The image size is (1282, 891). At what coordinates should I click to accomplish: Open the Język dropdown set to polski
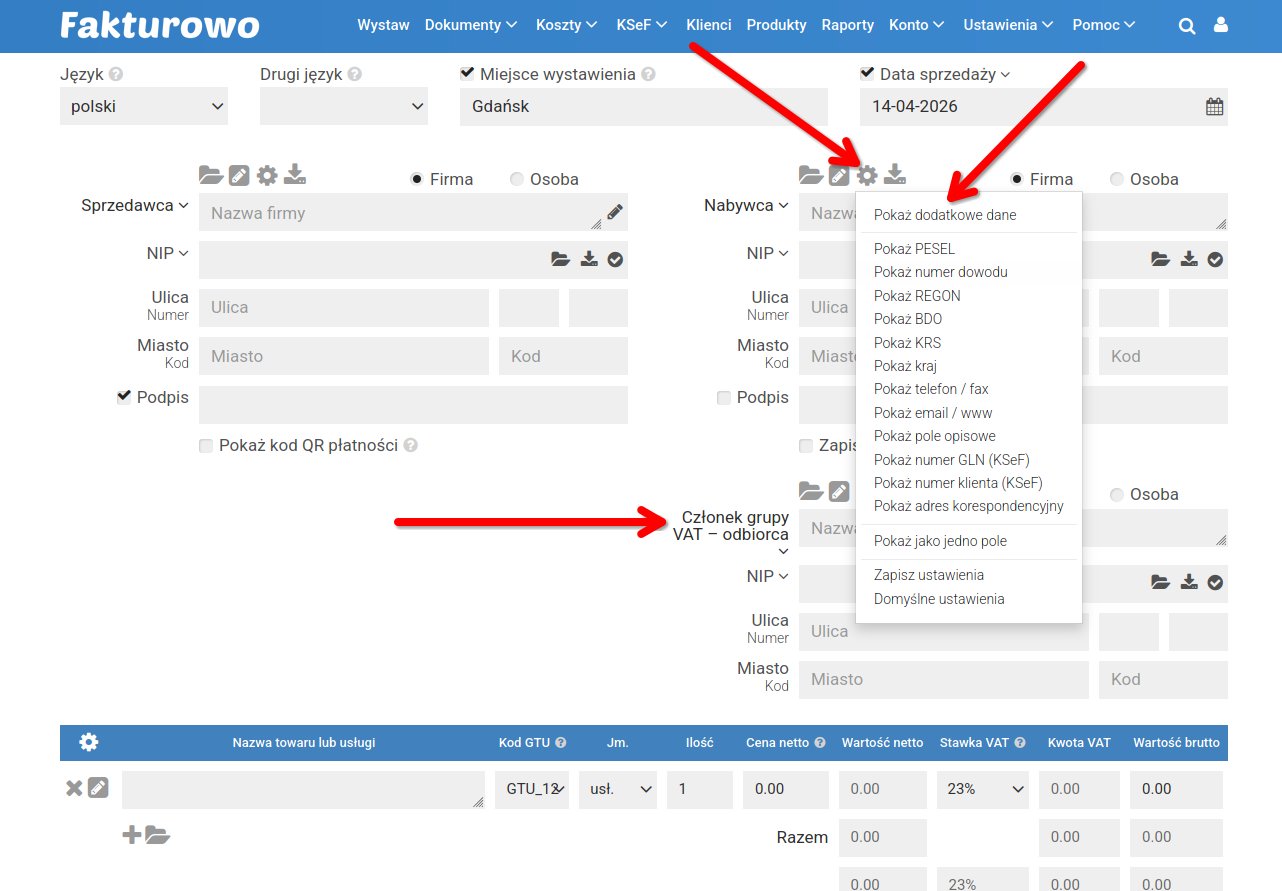(x=144, y=107)
